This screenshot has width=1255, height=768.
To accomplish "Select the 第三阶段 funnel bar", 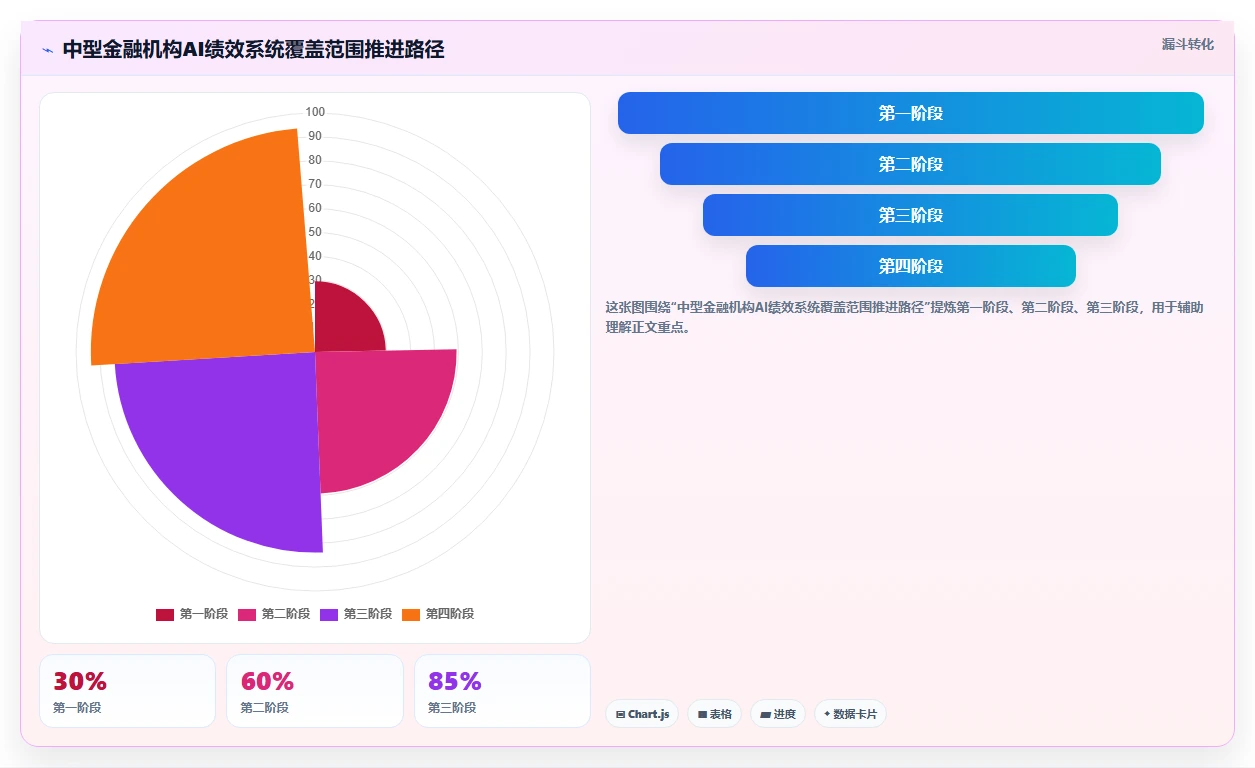I will click(x=911, y=215).
